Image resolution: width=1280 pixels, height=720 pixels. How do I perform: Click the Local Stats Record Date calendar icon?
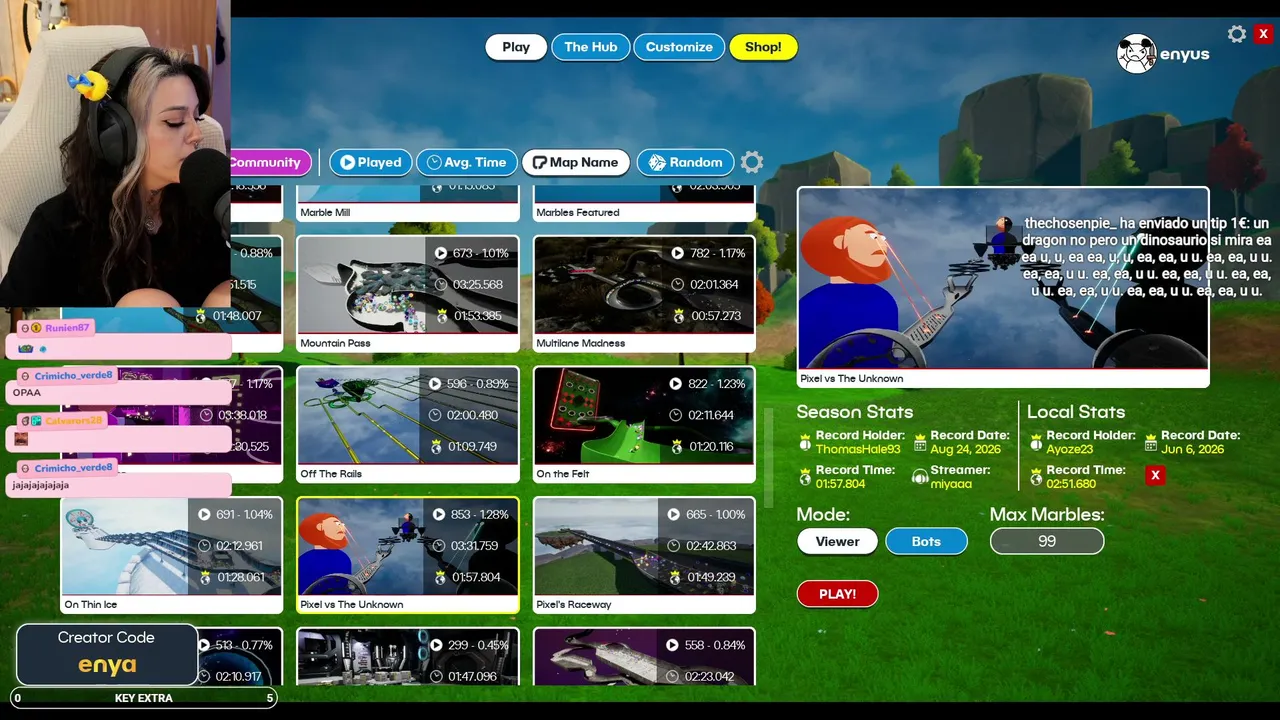(1151, 442)
